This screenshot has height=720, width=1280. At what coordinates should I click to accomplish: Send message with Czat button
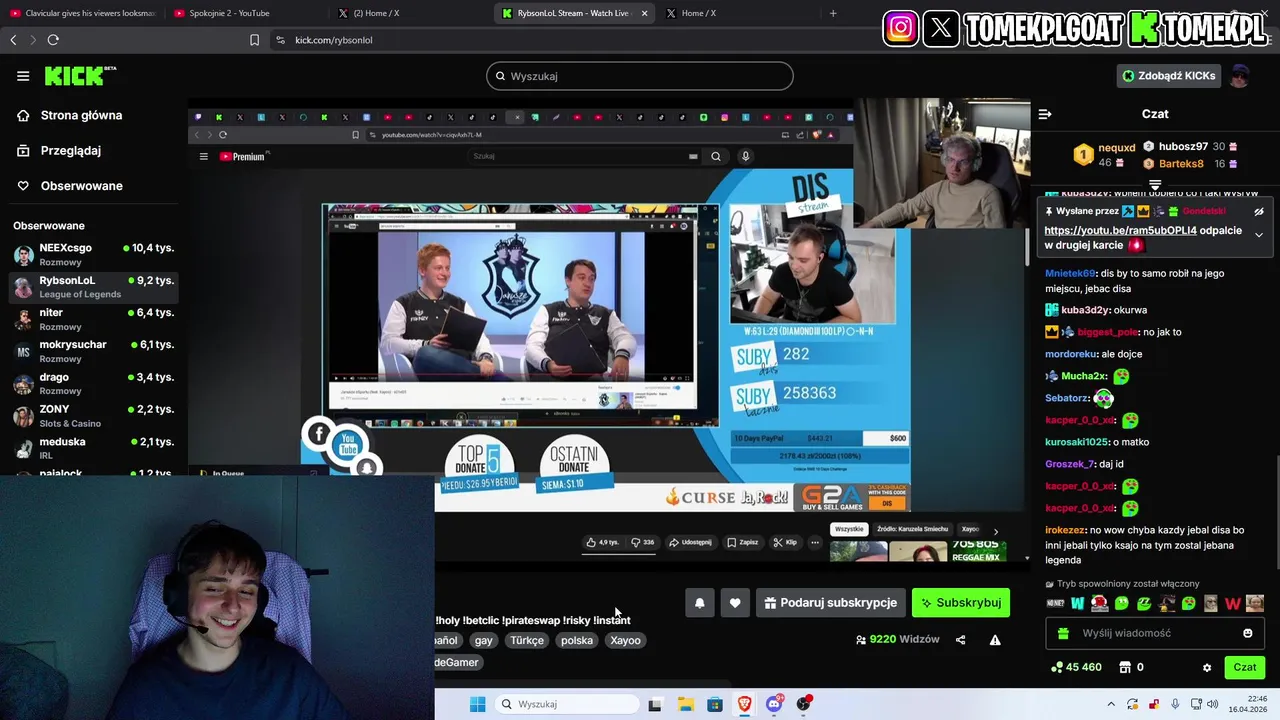click(1244, 667)
